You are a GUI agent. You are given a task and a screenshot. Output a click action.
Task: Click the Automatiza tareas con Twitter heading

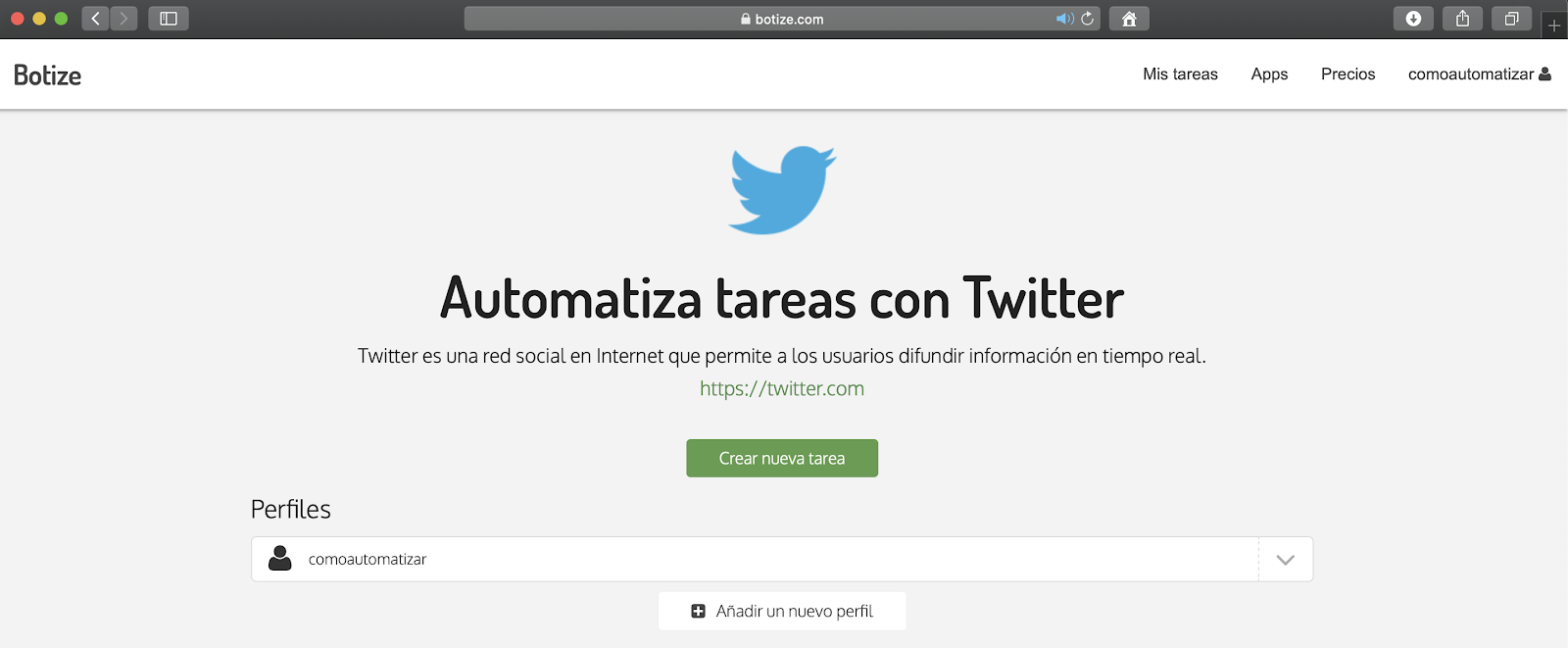(782, 299)
